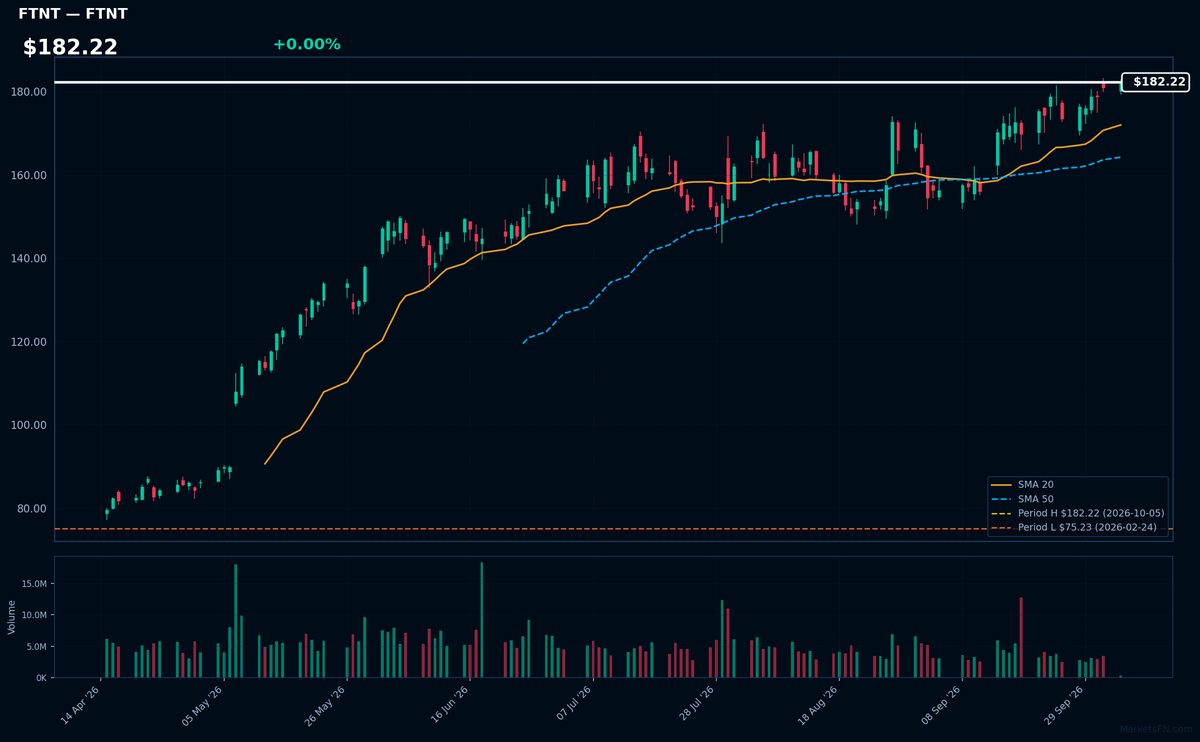Click the 18 Aug '26 date label

819,706
